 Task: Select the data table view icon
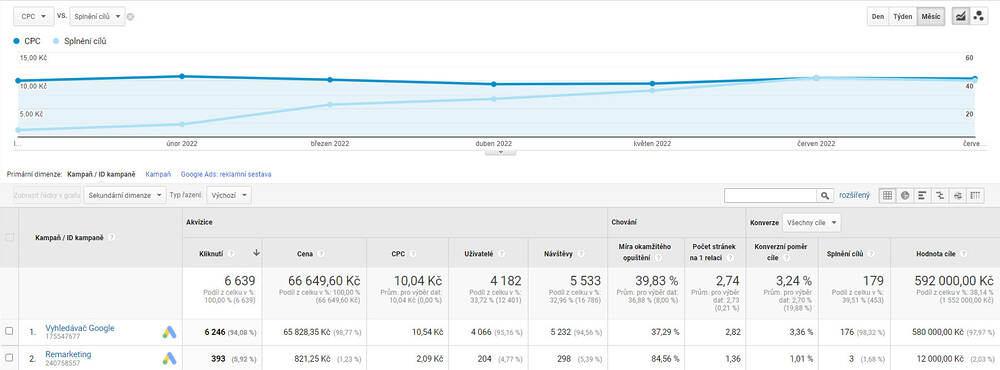(x=887, y=195)
